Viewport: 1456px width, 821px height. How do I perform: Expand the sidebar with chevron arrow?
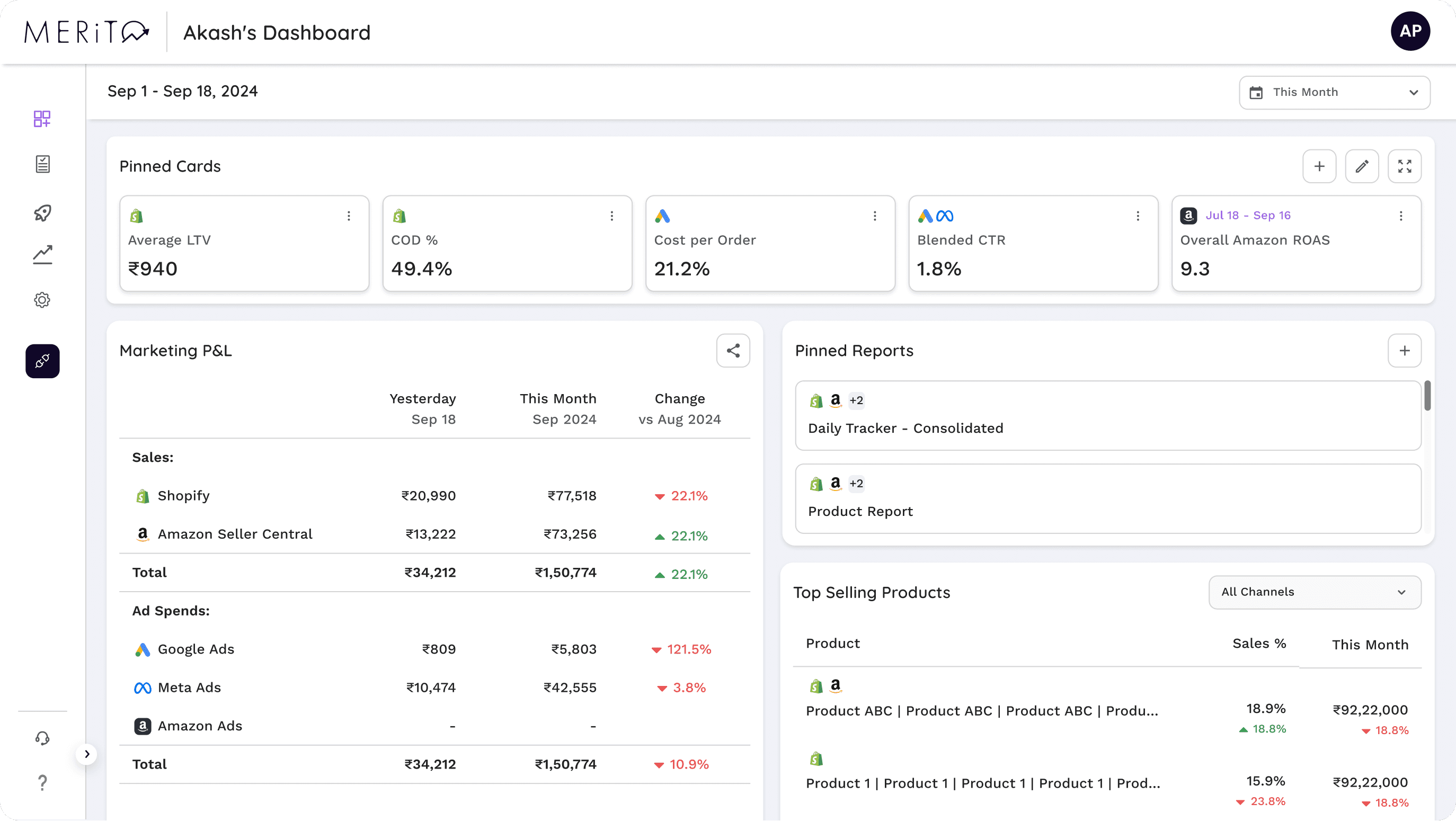point(86,754)
